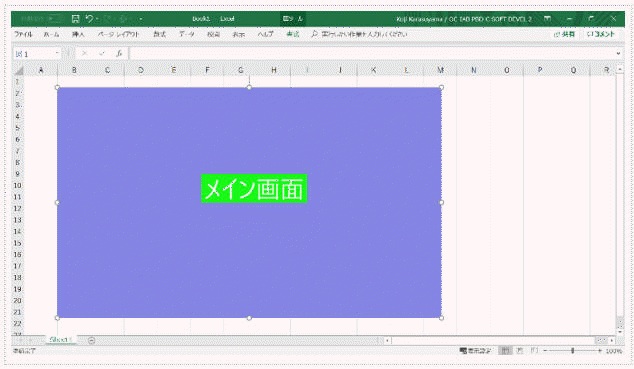Click the horizontal scrollbar left arrow
The width and height of the screenshot is (634, 369).
tap(387, 340)
